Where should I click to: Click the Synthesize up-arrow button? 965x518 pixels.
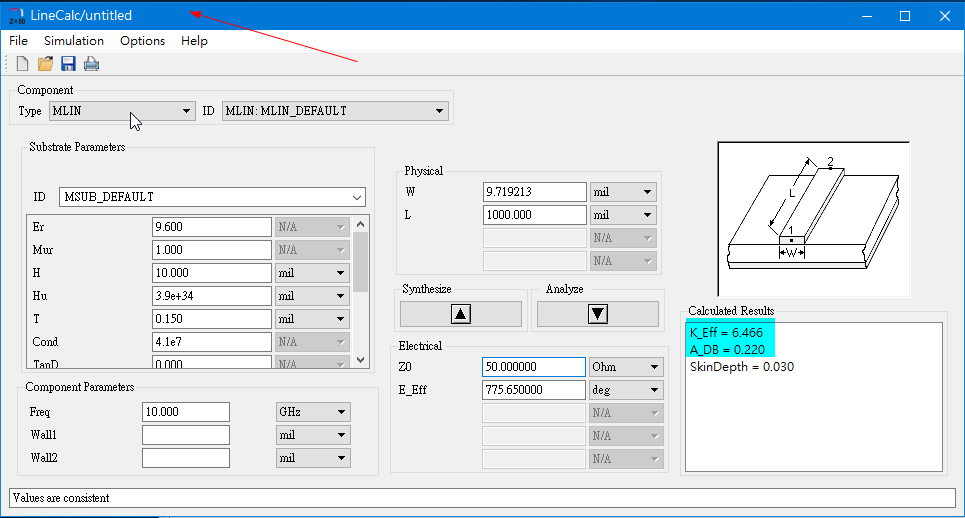[x=461, y=314]
